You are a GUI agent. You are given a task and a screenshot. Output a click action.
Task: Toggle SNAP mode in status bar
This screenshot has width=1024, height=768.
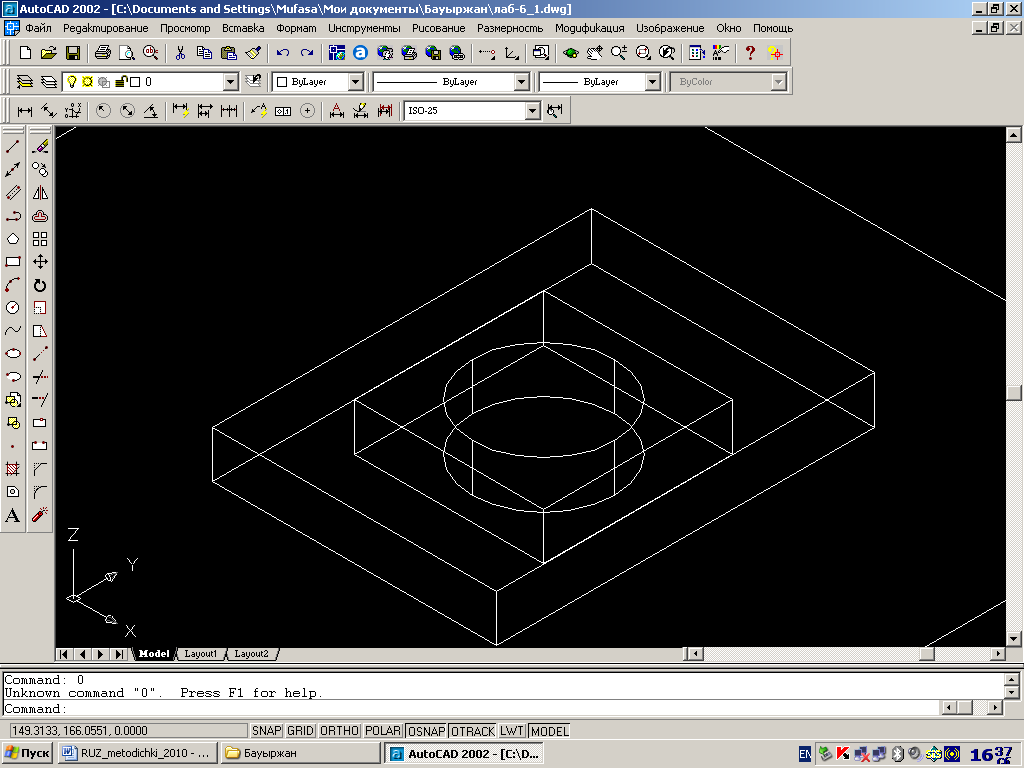(x=266, y=731)
